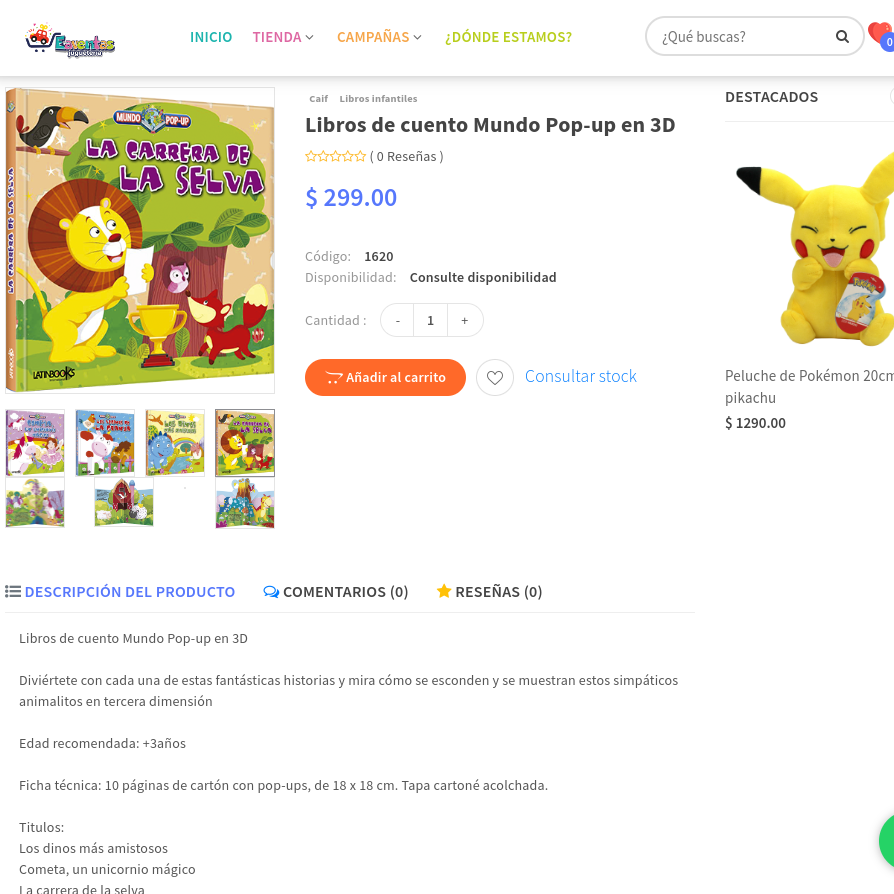Click the five-star rating icons
894x894 pixels.
(335, 156)
